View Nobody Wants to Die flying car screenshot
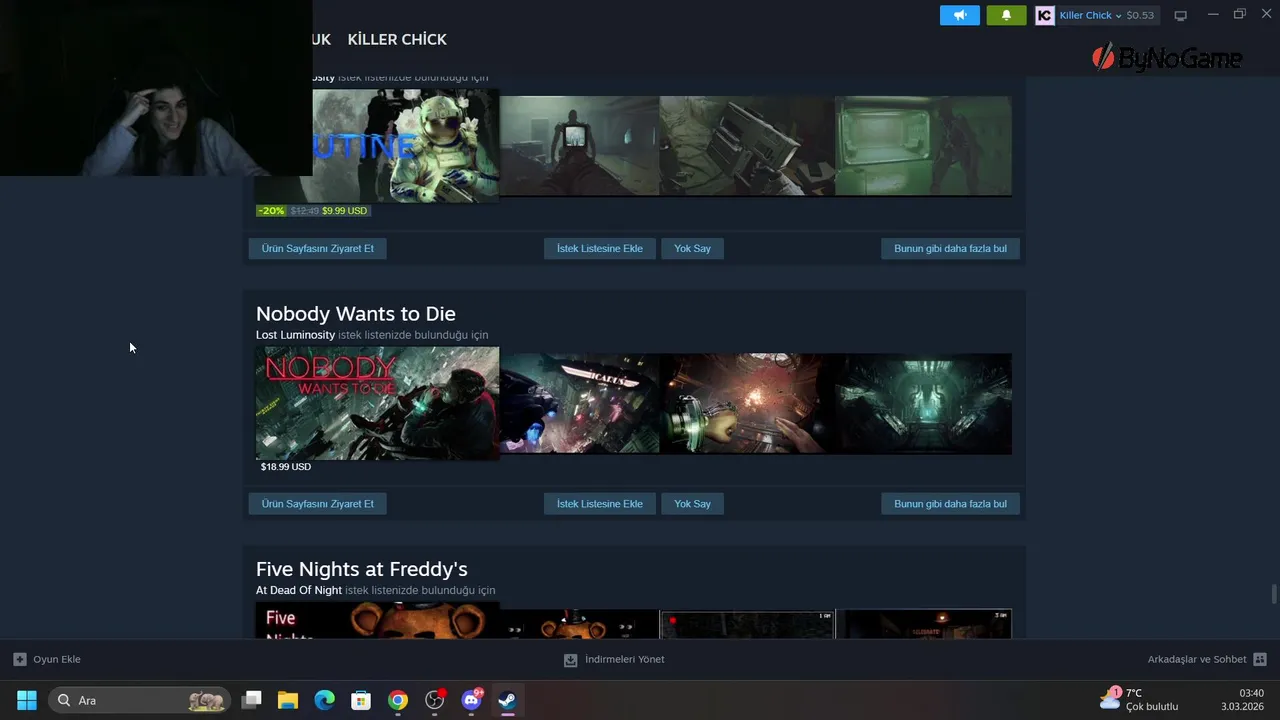This screenshot has width=1280, height=720. click(x=579, y=403)
